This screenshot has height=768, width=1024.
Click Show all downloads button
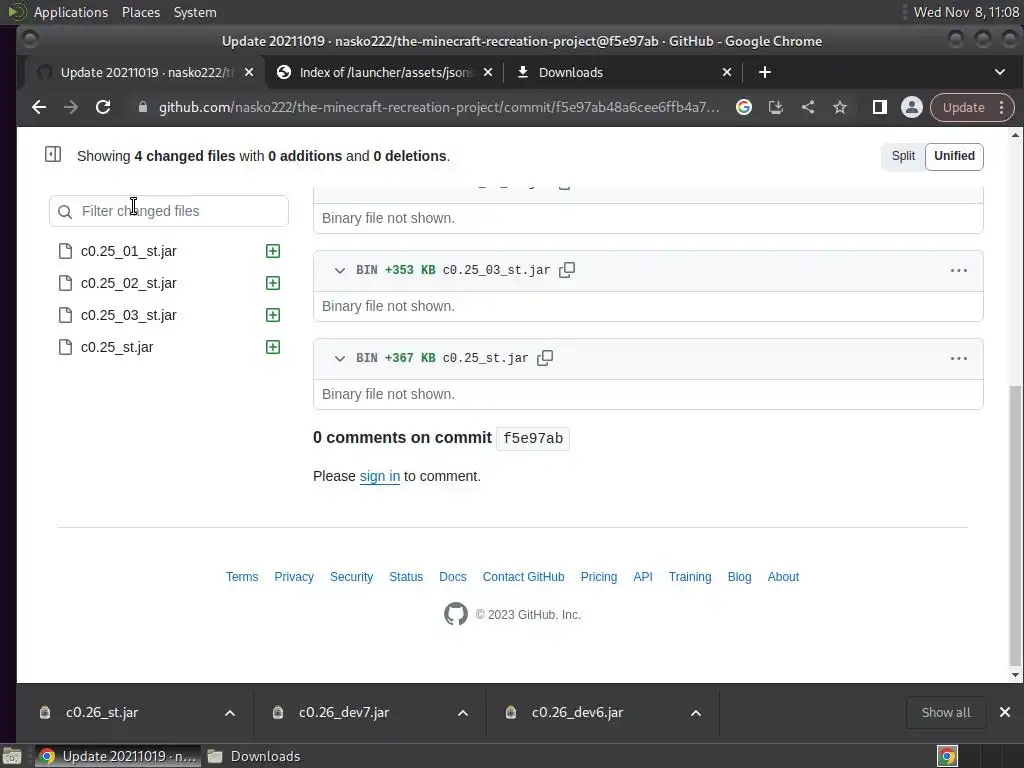(946, 713)
